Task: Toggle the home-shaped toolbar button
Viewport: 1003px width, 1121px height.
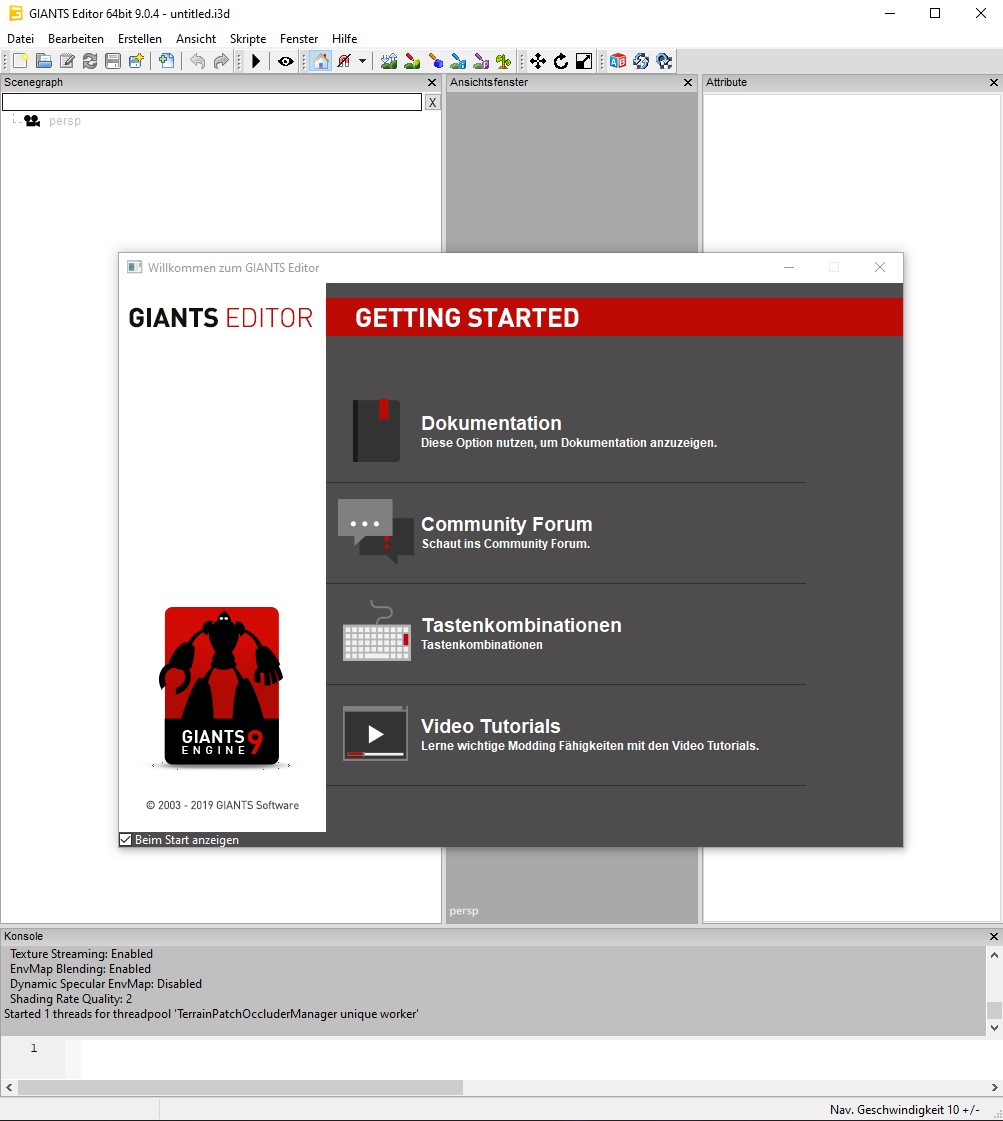Action: tap(320, 61)
